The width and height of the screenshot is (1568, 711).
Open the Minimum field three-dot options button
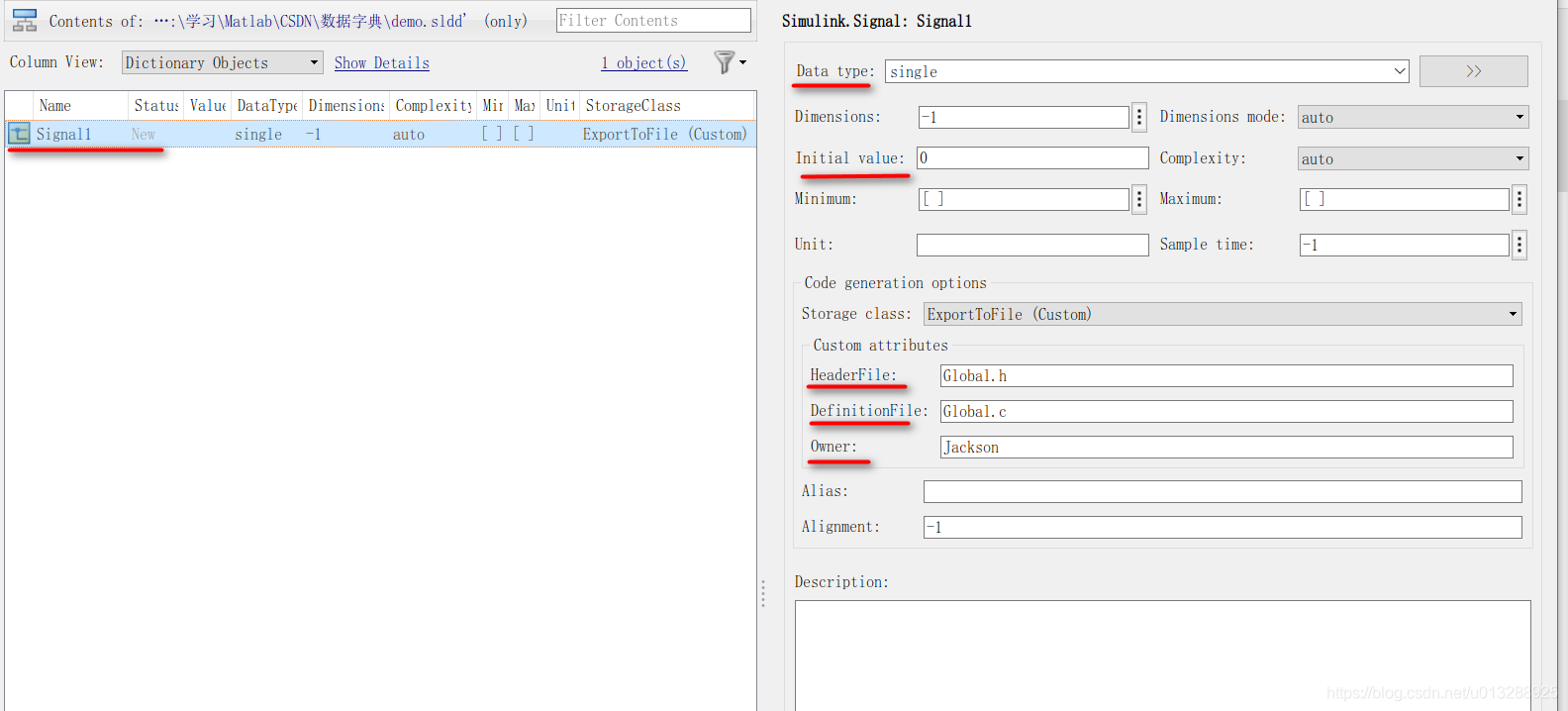tap(1139, 199)
